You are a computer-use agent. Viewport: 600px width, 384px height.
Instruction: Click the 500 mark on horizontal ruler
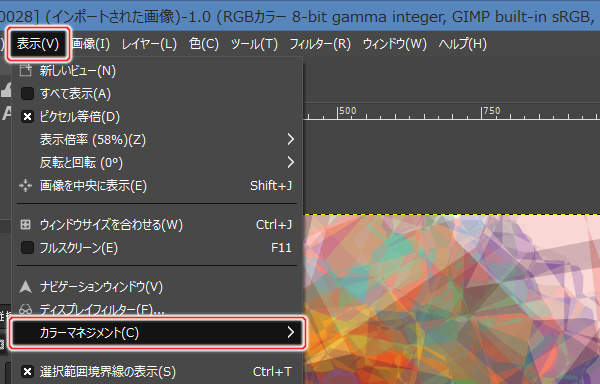coord(347,111)
